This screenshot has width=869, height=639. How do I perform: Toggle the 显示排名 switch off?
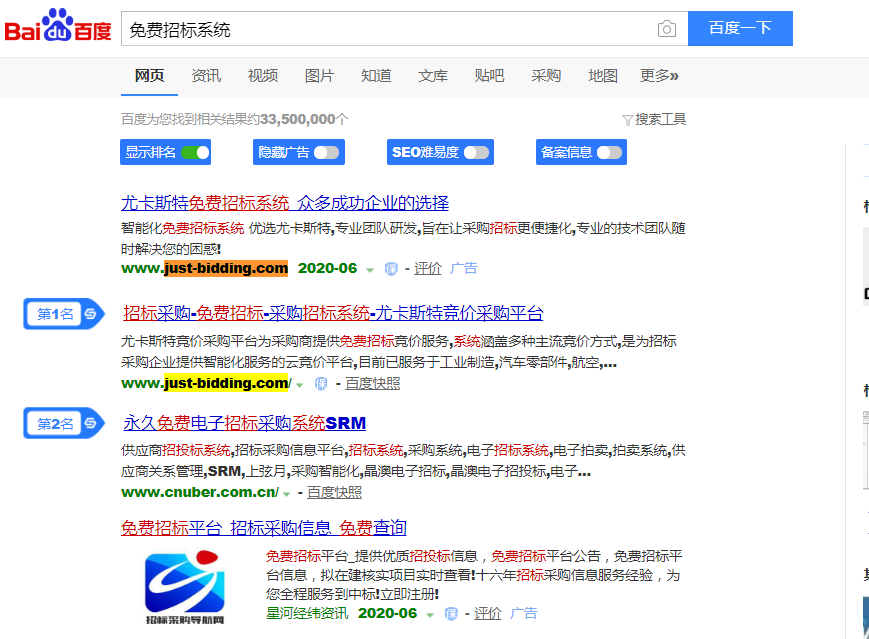[x=196, y=152]
